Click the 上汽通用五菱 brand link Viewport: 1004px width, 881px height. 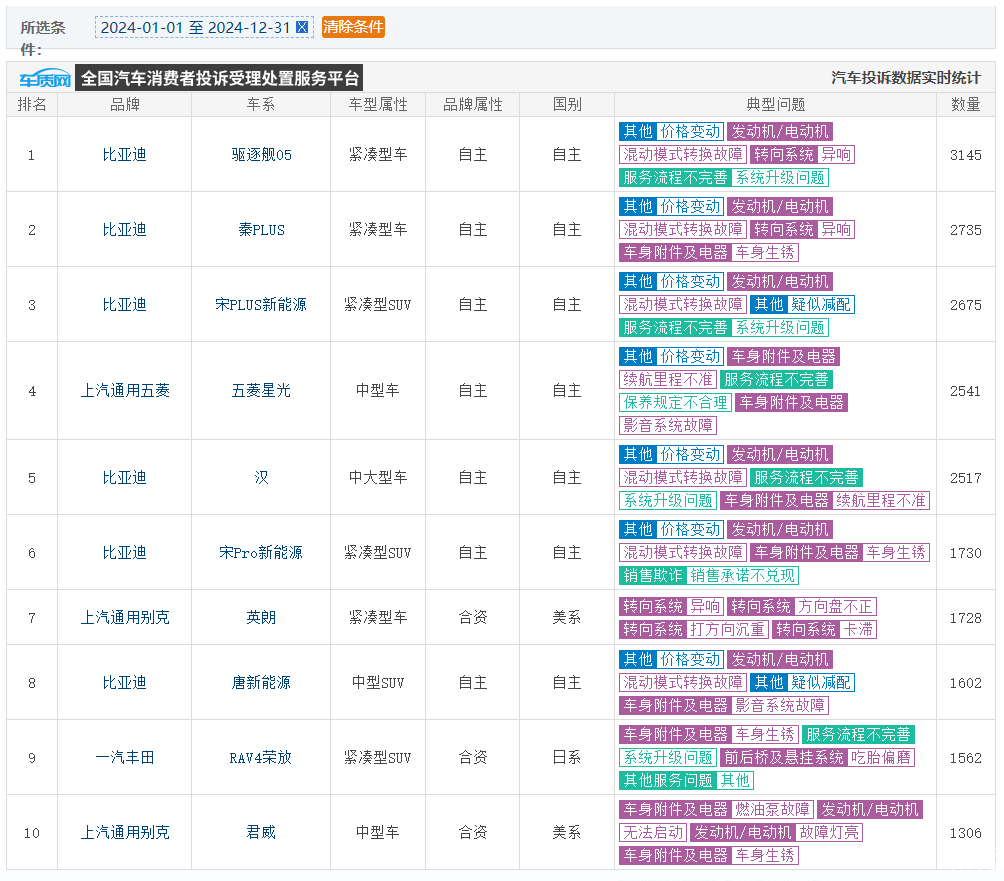pyautogui.click(x=125, y=391)
